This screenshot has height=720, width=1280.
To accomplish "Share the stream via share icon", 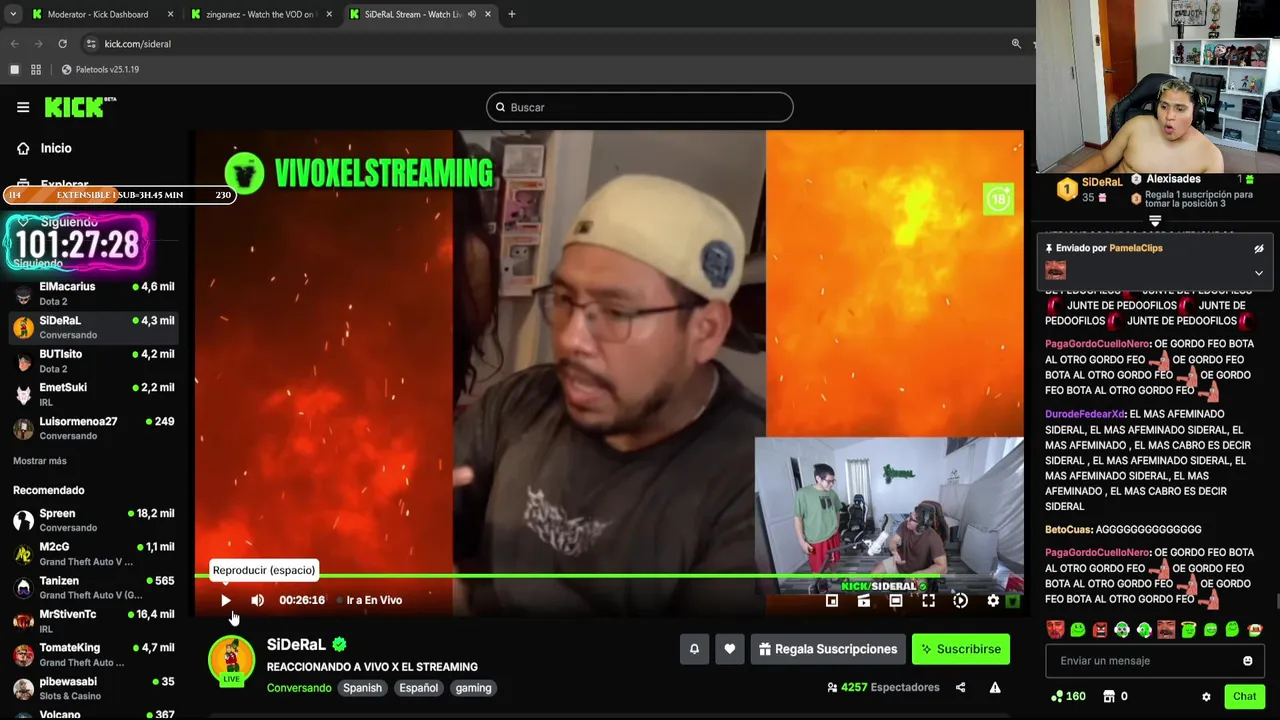I will click(x=960, y=687).
